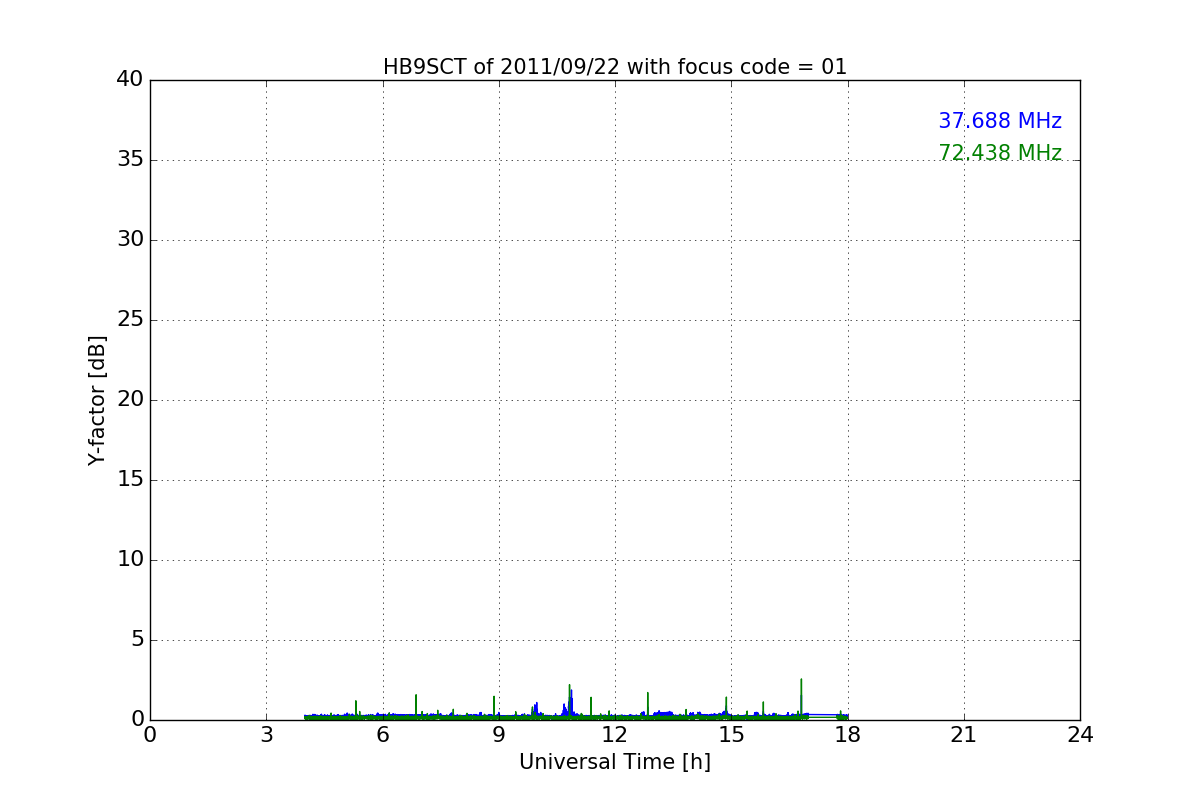
Task: Click y-axis tick label 15
Action: point(130,480)
